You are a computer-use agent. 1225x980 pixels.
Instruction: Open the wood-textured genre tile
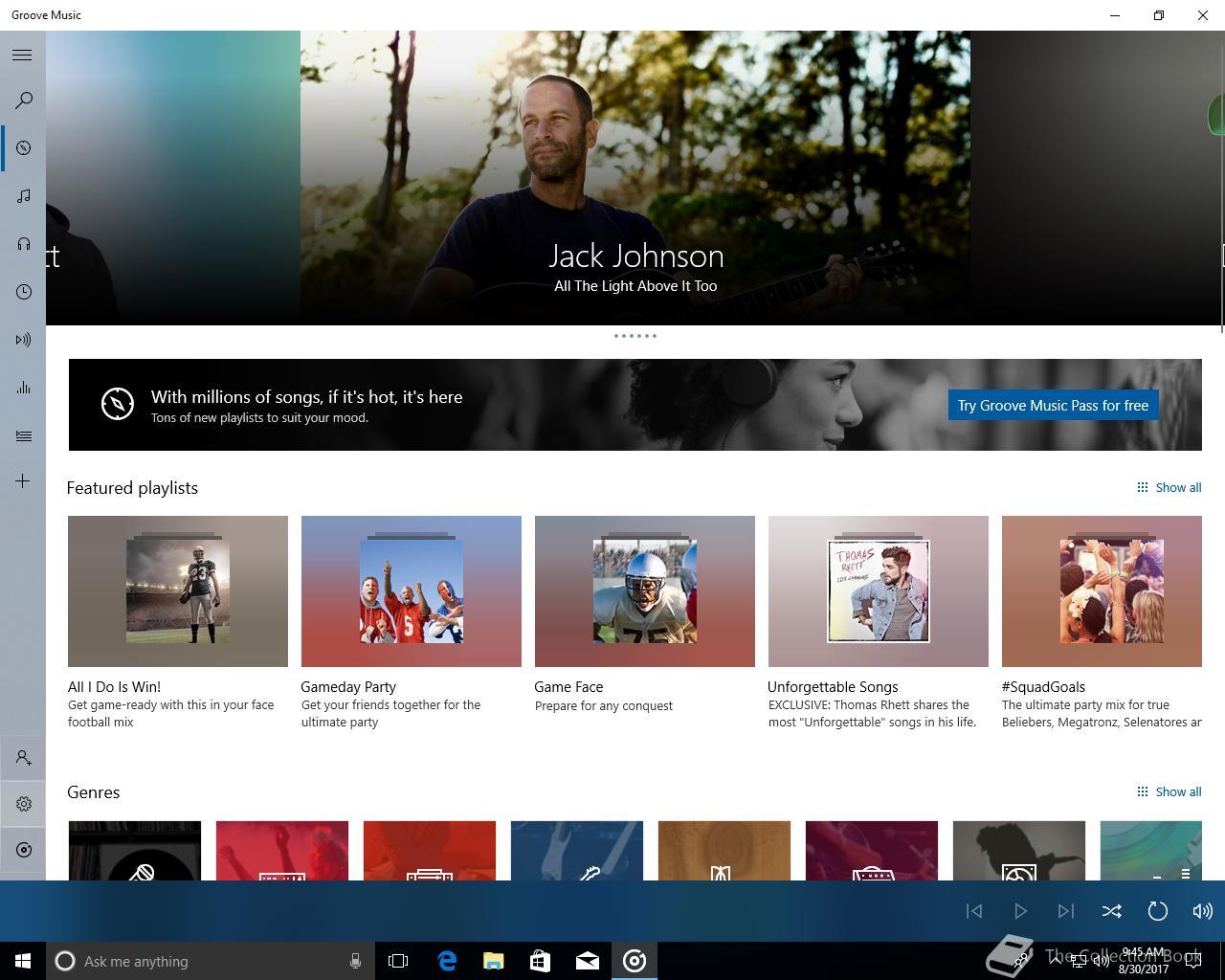tap(724, 850)
